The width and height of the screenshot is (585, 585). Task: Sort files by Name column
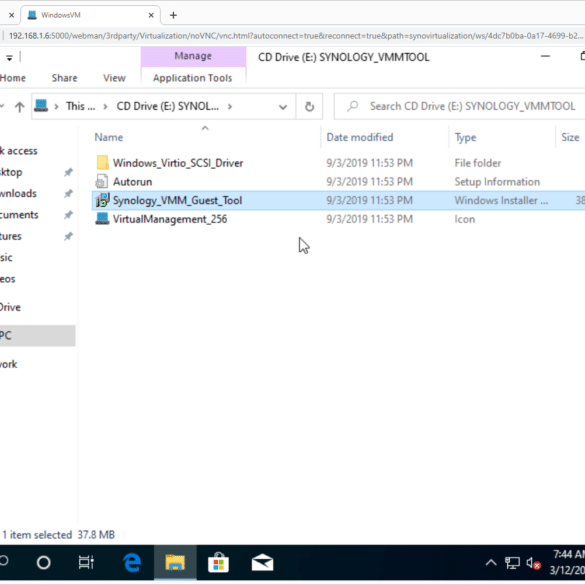(x=109, y=137)
